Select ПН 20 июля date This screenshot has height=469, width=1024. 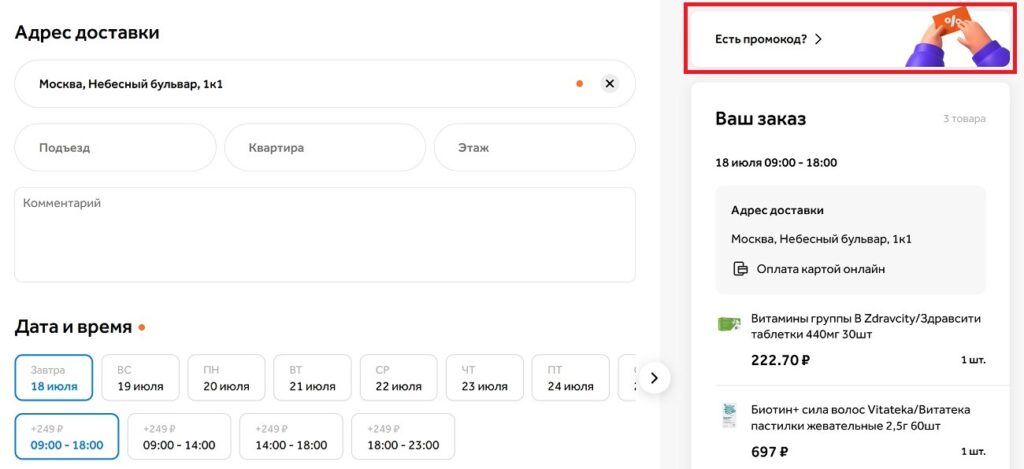point(227,378)
